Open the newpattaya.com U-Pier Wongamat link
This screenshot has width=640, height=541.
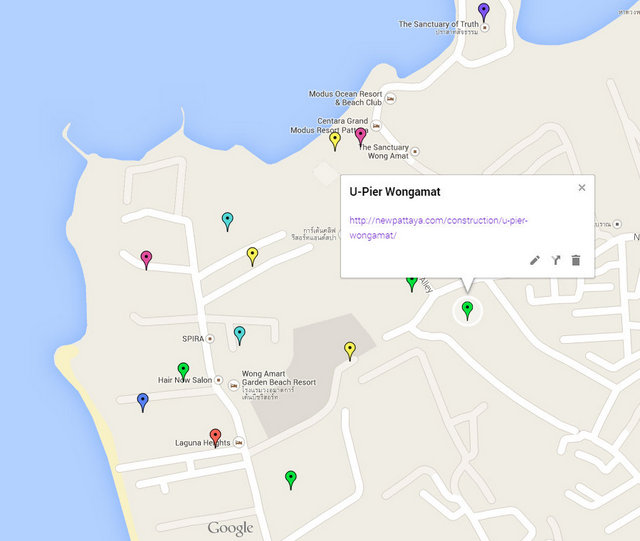pyautogui.click(x=438, y=227)
